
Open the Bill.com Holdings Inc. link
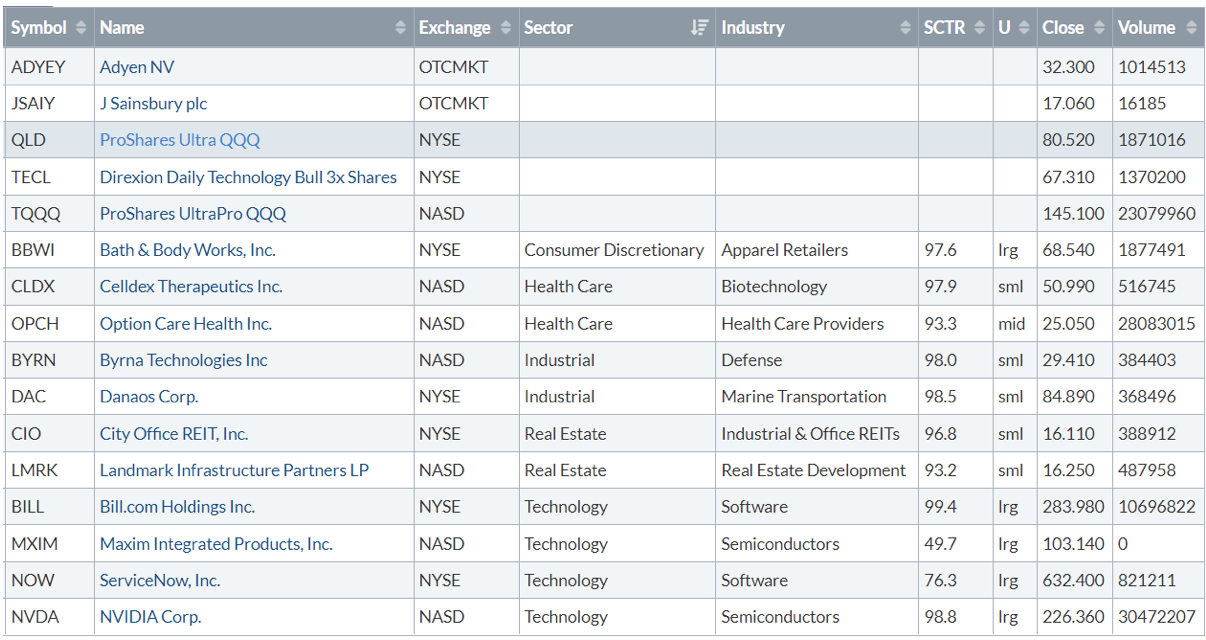(177, 507)
